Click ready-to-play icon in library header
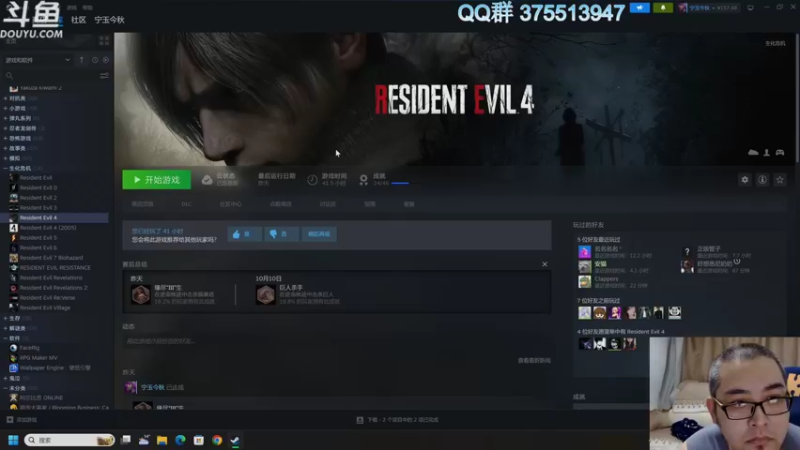This screenshot has width=800, height=450. (106, 60)
